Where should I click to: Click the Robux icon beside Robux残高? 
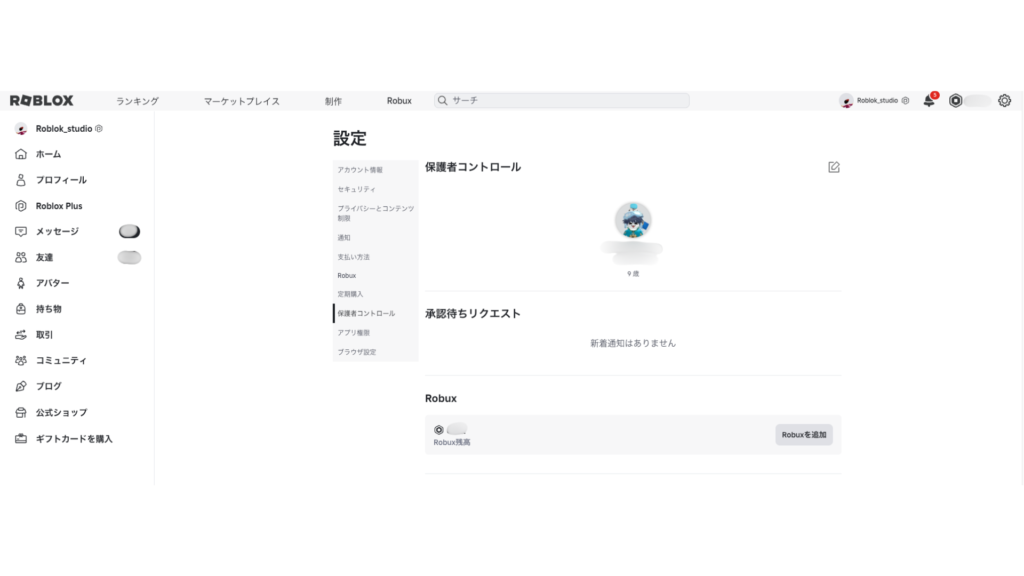tap(439, 430)
